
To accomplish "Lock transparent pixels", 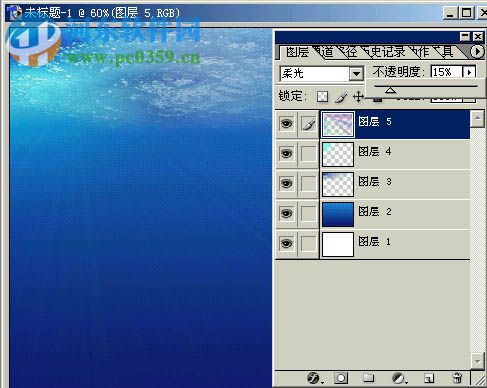I will (x=322, y=97).
